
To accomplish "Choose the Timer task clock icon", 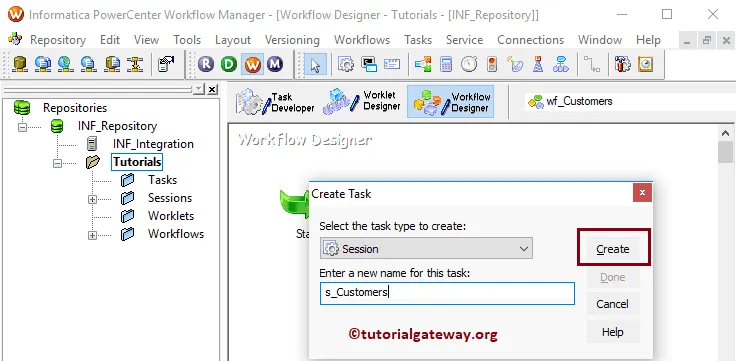I will click(468, 64).
